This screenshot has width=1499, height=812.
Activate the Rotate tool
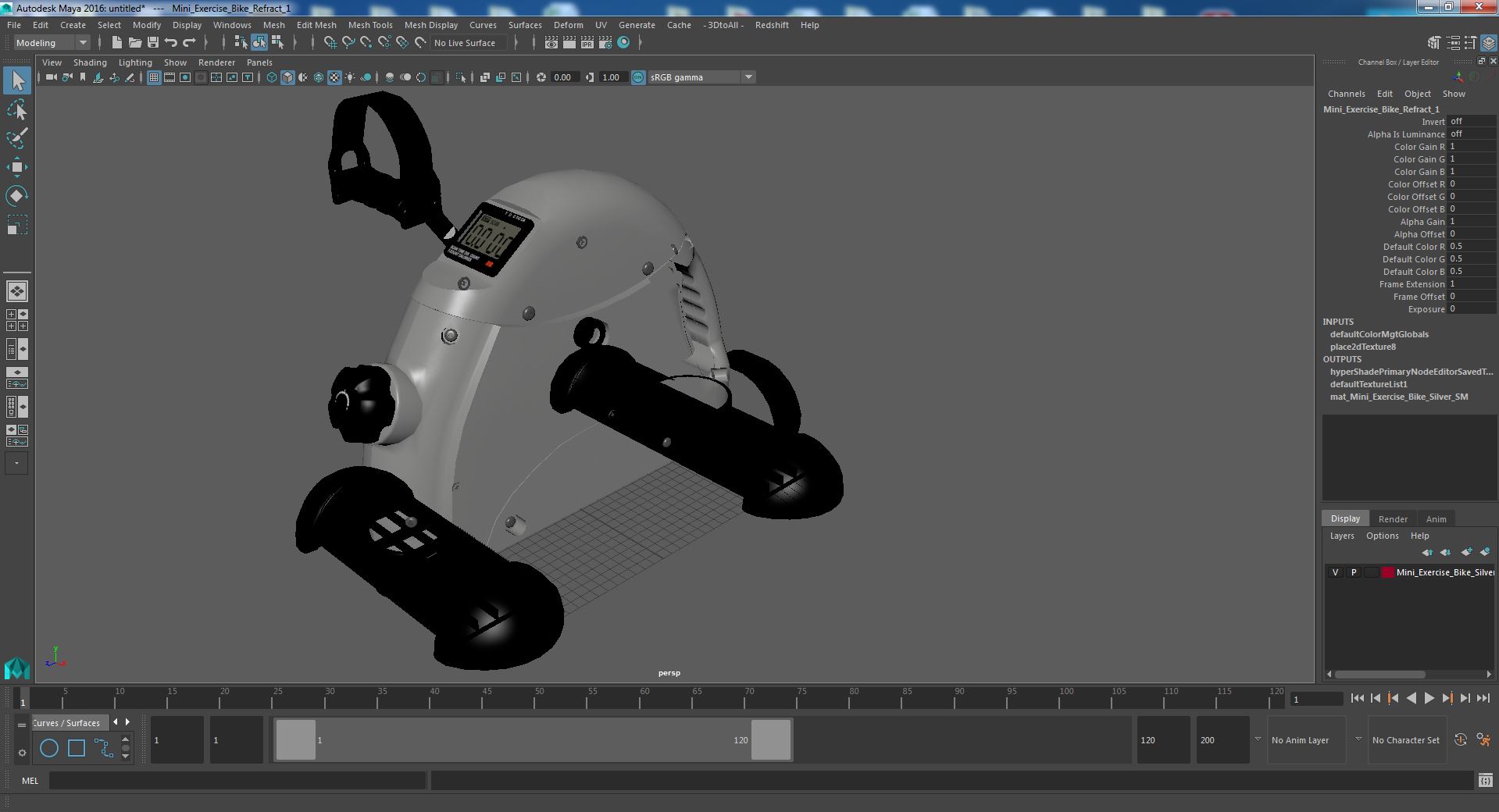[17, 196]
